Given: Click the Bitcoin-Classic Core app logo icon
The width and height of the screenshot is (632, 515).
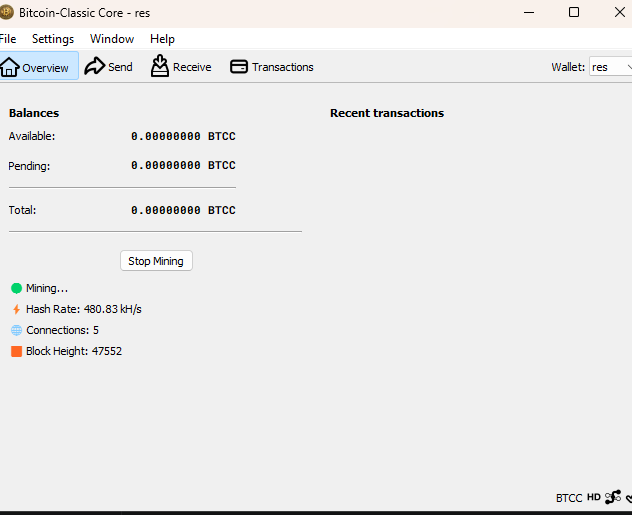Looking at the screenshot, I should click(x=6, y=12).
